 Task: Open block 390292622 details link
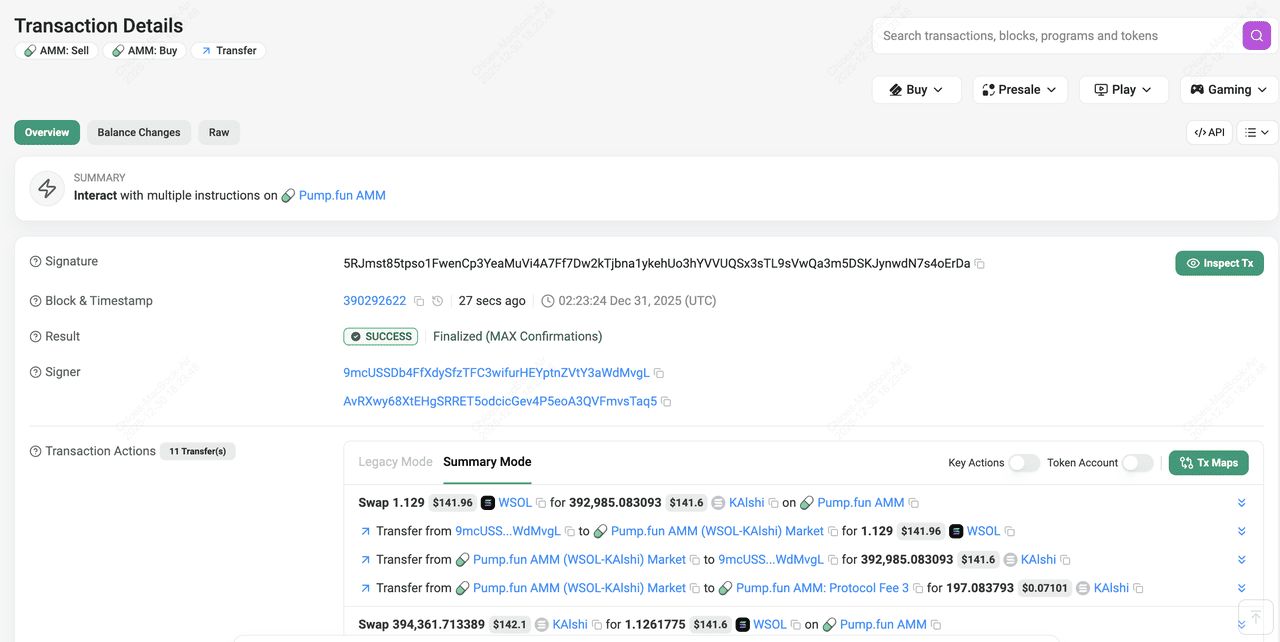click(374, 300)
